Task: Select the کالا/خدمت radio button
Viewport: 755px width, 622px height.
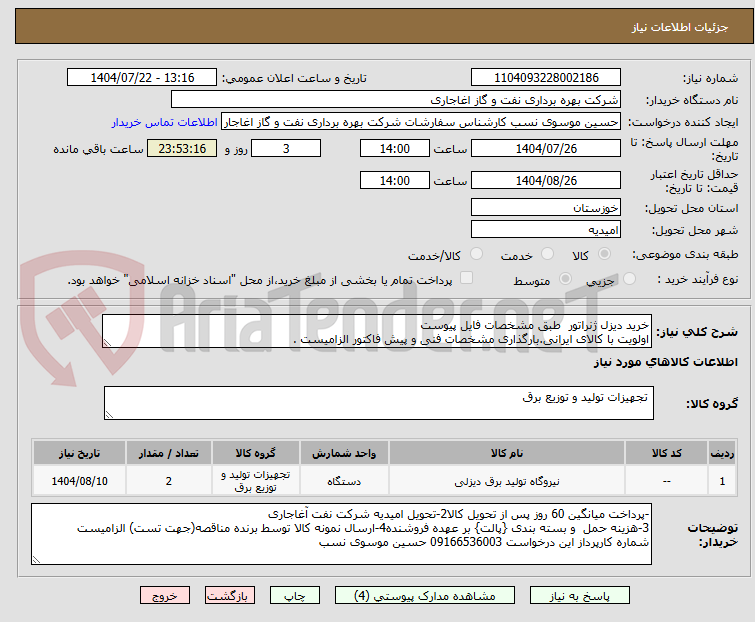Action: [476, 254]
